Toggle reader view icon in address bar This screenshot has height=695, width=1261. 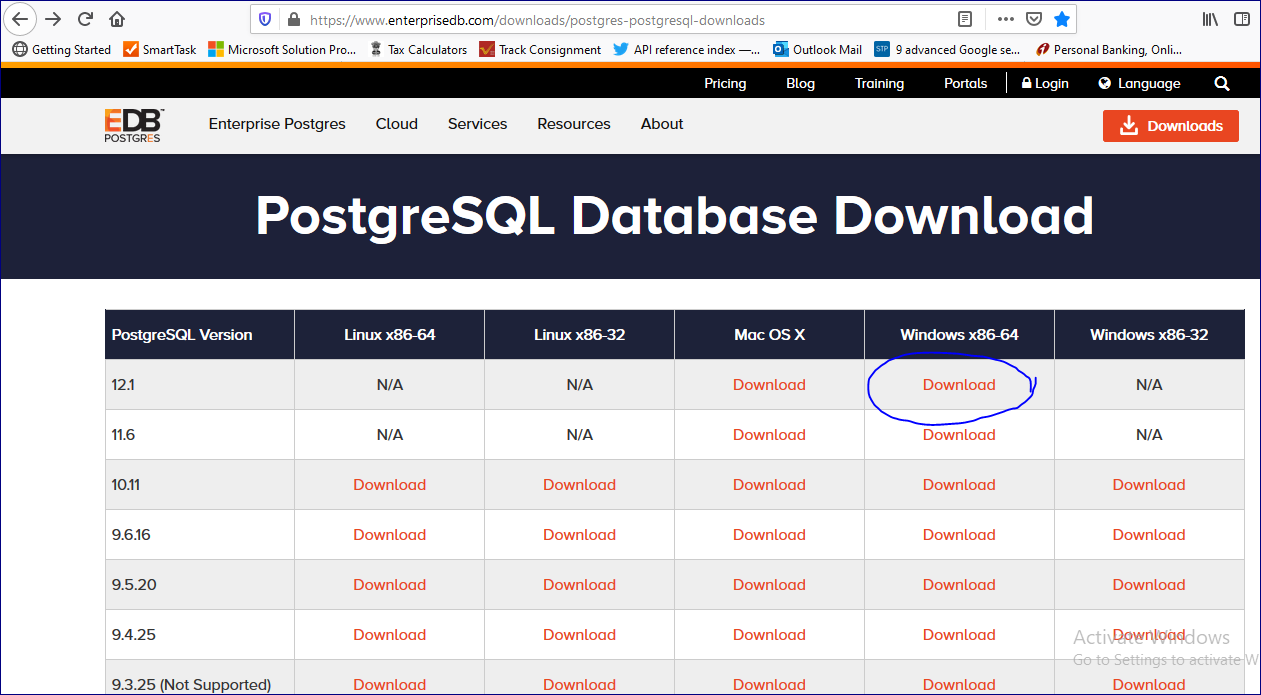click(964, 19)
